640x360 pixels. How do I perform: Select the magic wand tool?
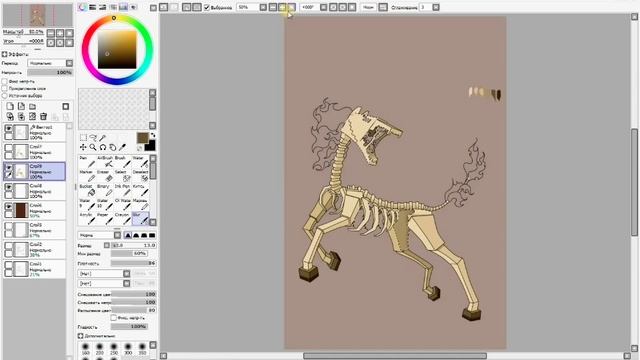[x=103, y=138]
